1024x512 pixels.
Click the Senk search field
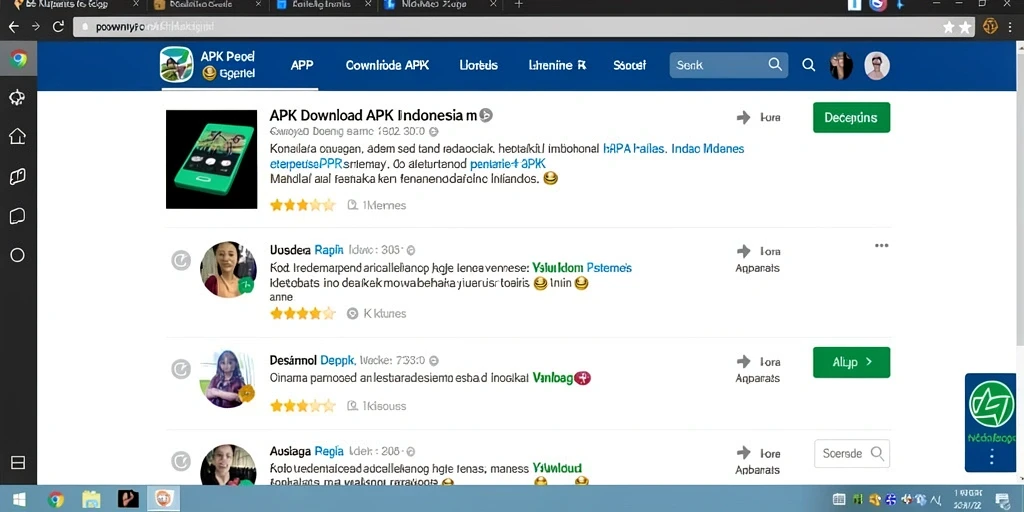tap(729, 65)
